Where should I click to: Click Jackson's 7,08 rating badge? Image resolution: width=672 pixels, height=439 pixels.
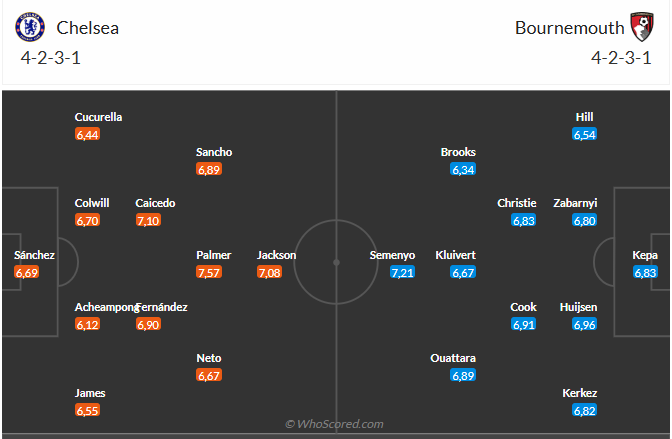click(x=270, y=272)
